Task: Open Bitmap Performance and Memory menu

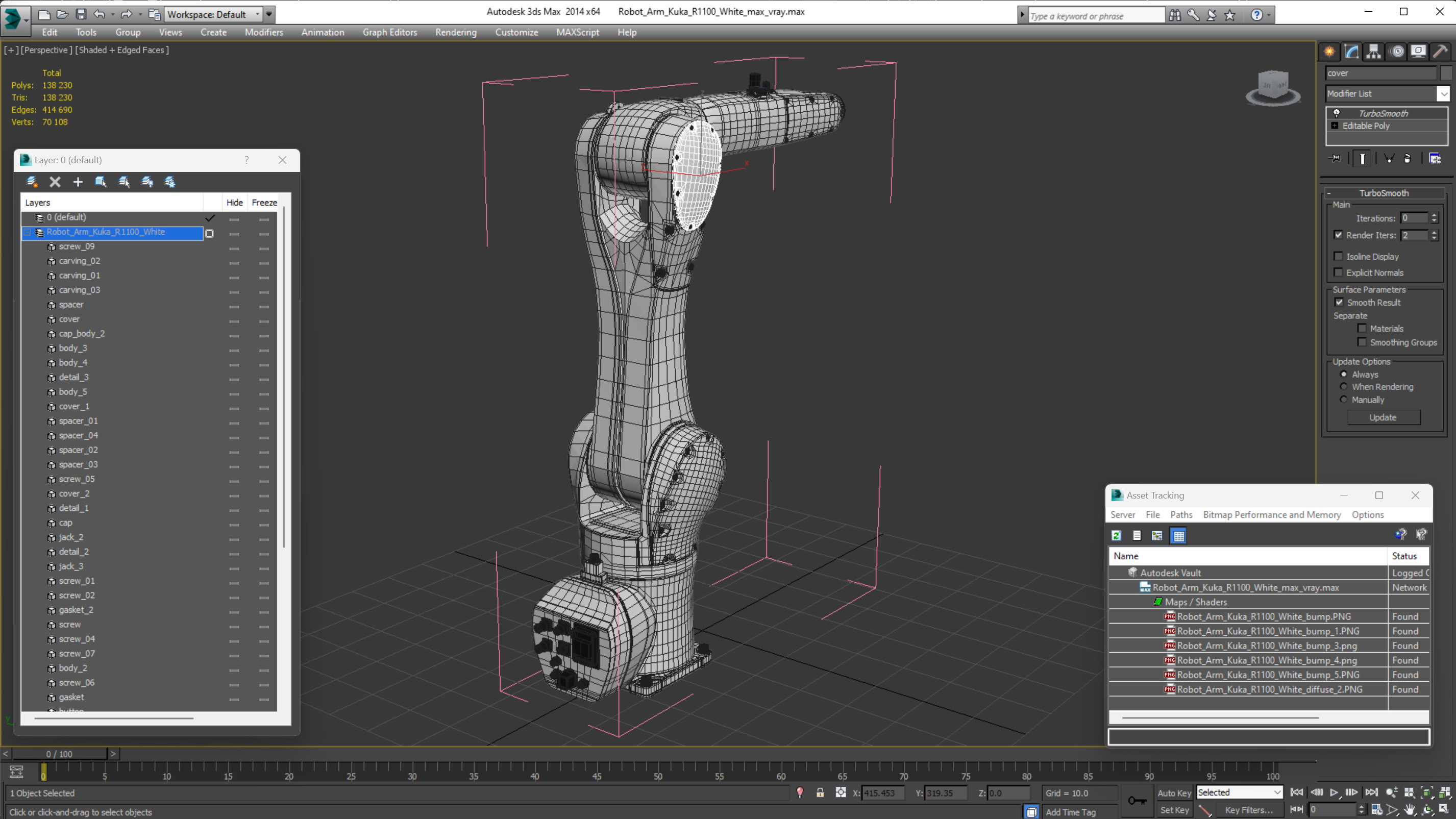Action: pyautogui.click(x=1272, y=515)
